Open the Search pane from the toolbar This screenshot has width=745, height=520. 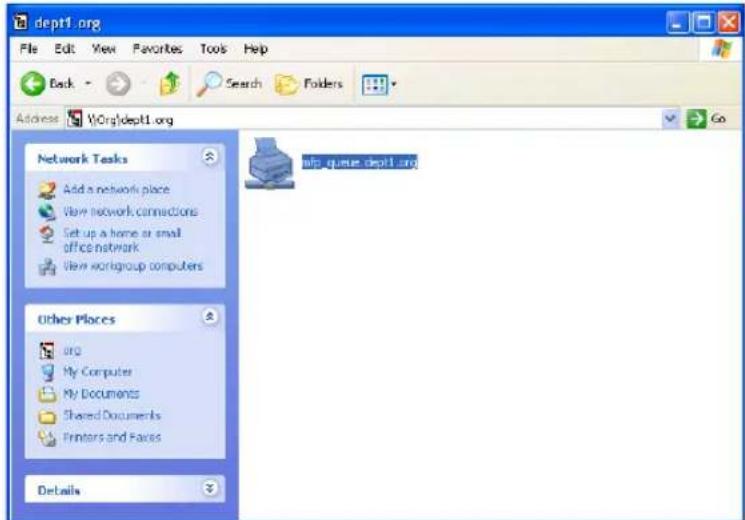pyautogui.click(x=229, y=84)
